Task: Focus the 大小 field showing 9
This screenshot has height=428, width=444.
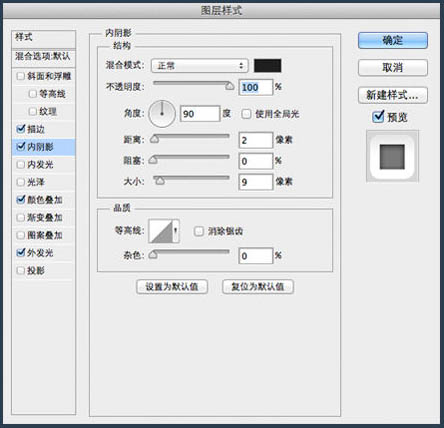Action: coord(256,182)
